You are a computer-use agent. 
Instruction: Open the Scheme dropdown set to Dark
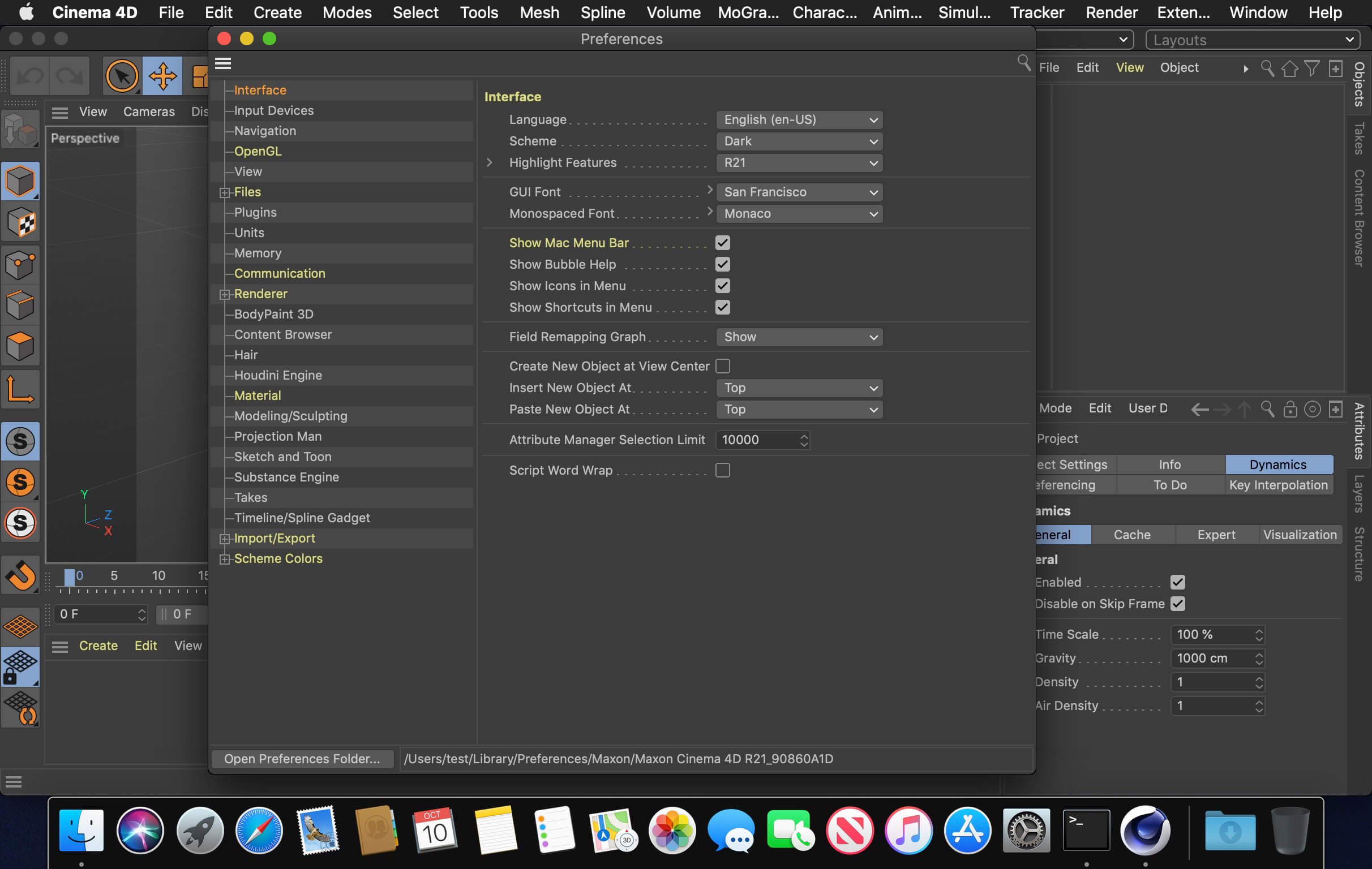(799, 141)
